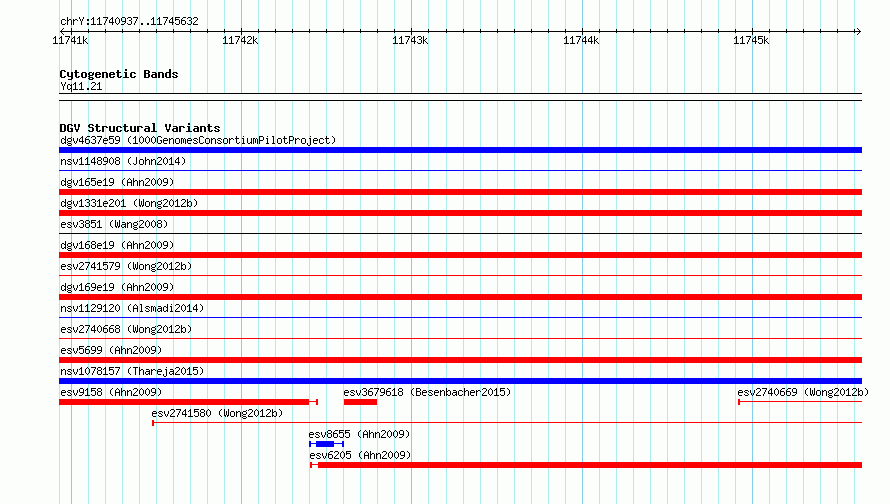This screenshot has width=890, height=504.
Task: Click the DGV Structural Variants track title
Action: pyautogui.click(x=140, y=128)
